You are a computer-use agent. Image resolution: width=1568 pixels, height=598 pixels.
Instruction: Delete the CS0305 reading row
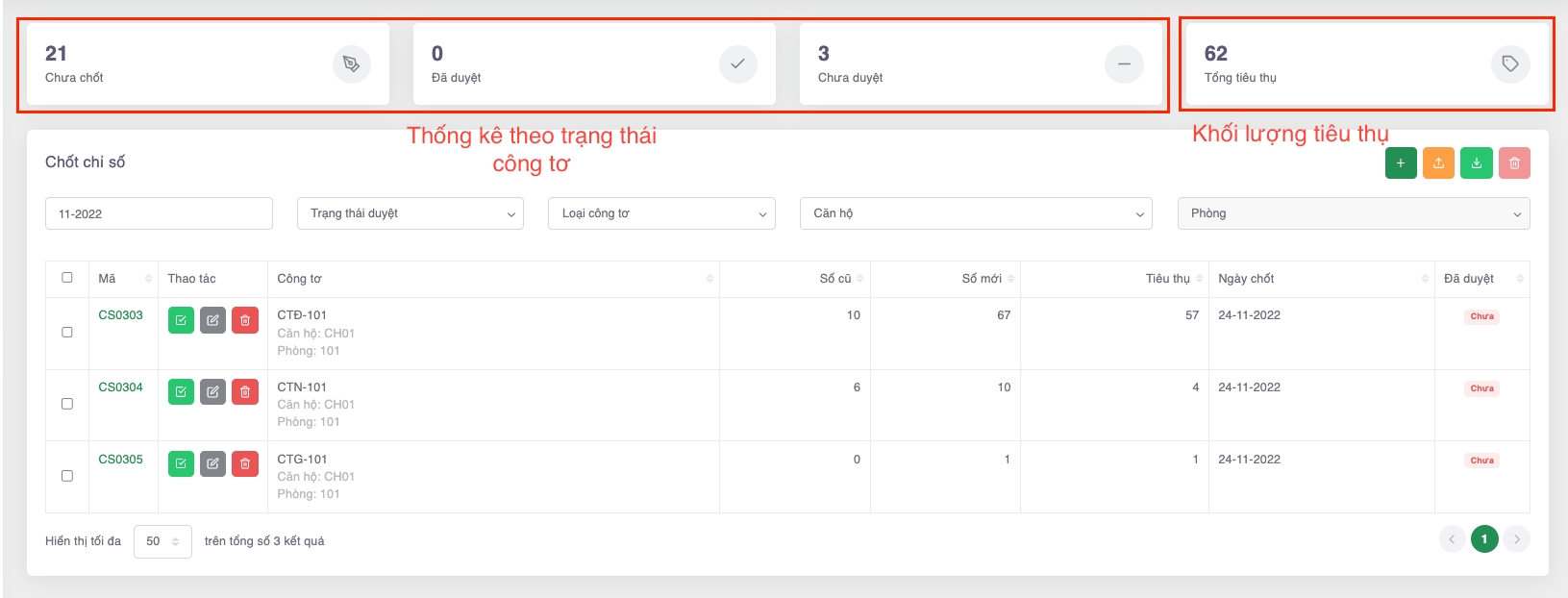coord(245,464)
